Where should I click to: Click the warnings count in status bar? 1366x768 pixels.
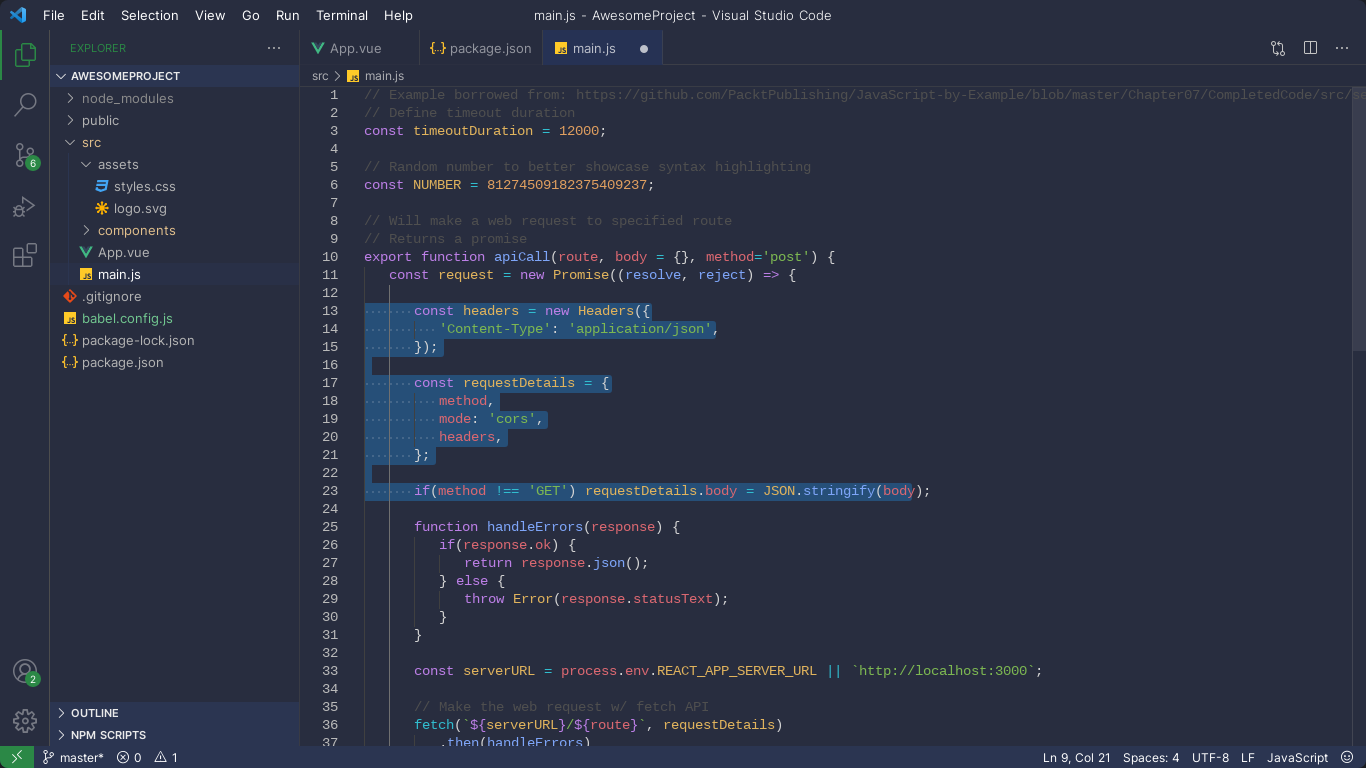[x=166, y=758]
